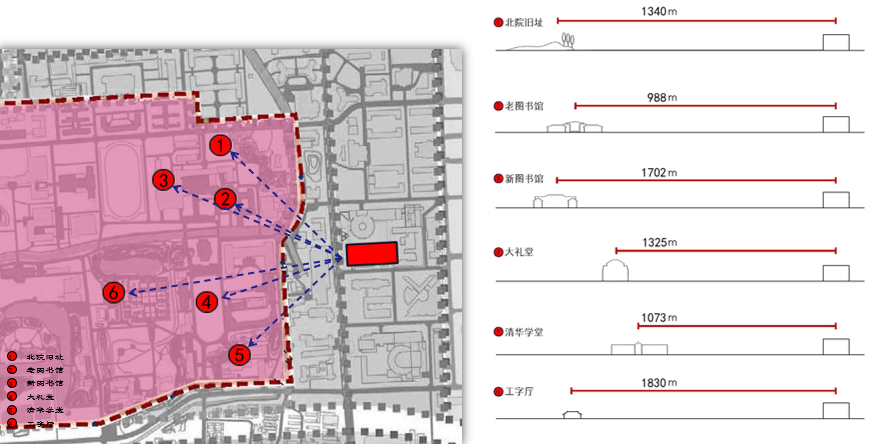Click the 清华学堂 building silhouette

(638, 349)
